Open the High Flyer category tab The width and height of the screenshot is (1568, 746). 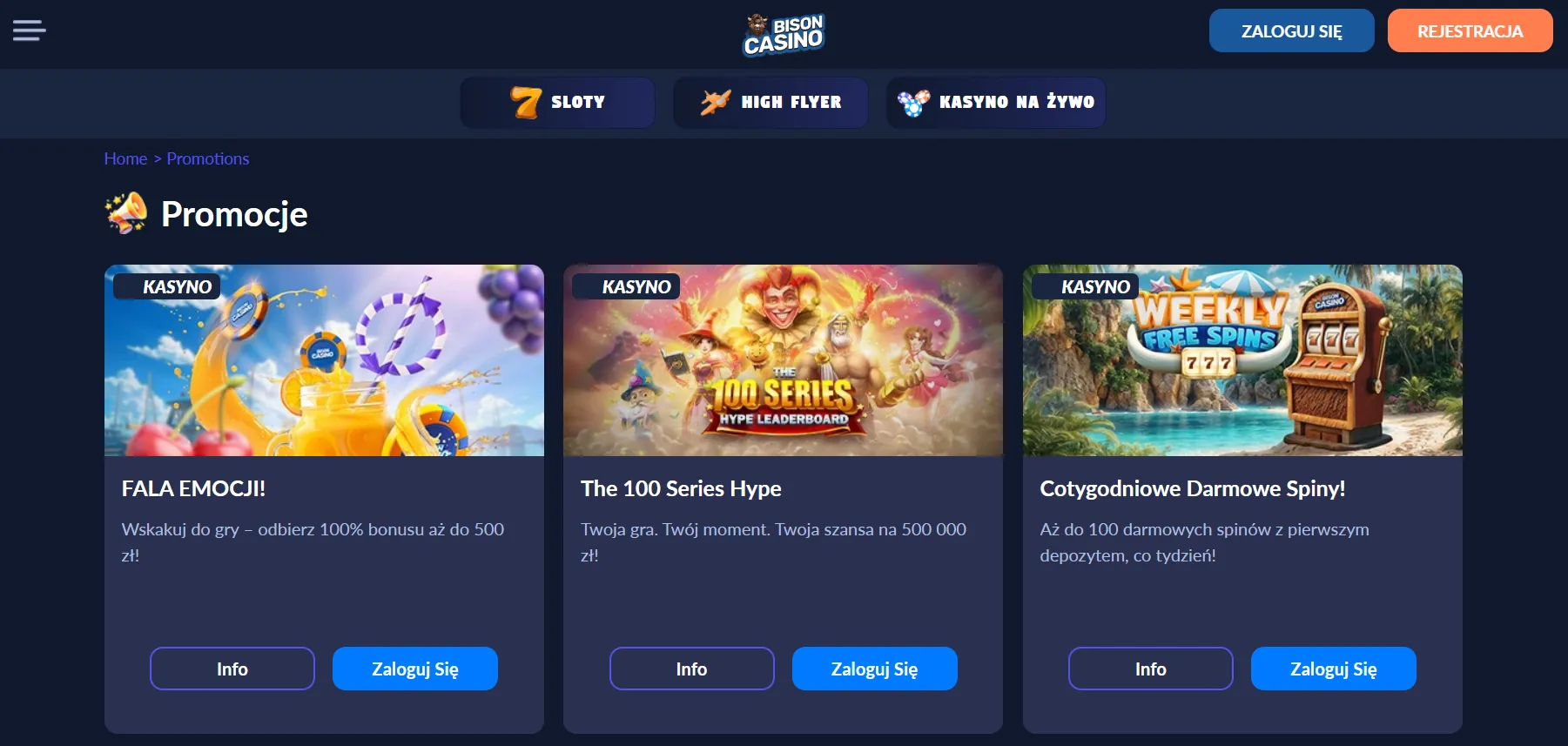(x=771, y=103)
